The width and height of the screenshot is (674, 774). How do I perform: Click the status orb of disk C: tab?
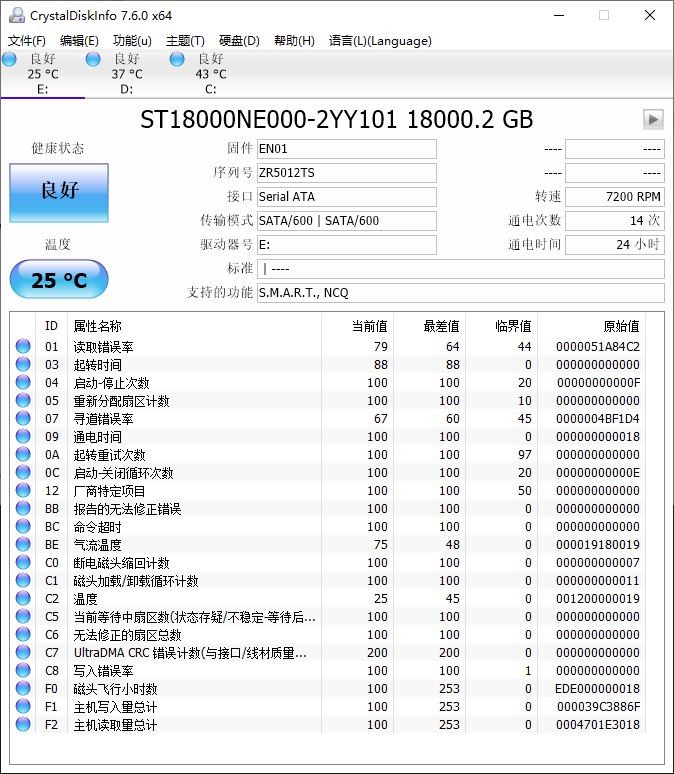177,60
